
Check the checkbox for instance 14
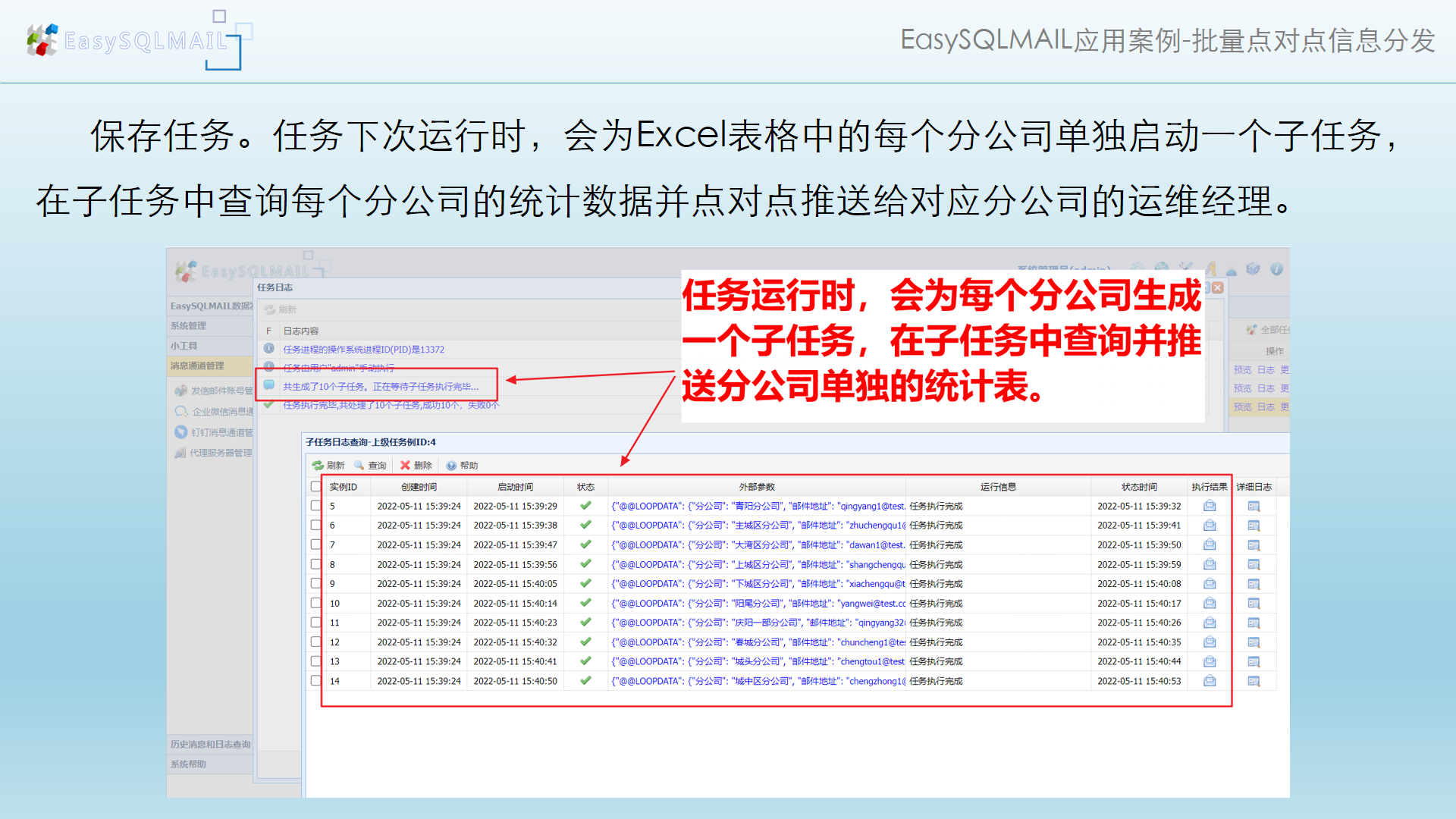[315, 681]
